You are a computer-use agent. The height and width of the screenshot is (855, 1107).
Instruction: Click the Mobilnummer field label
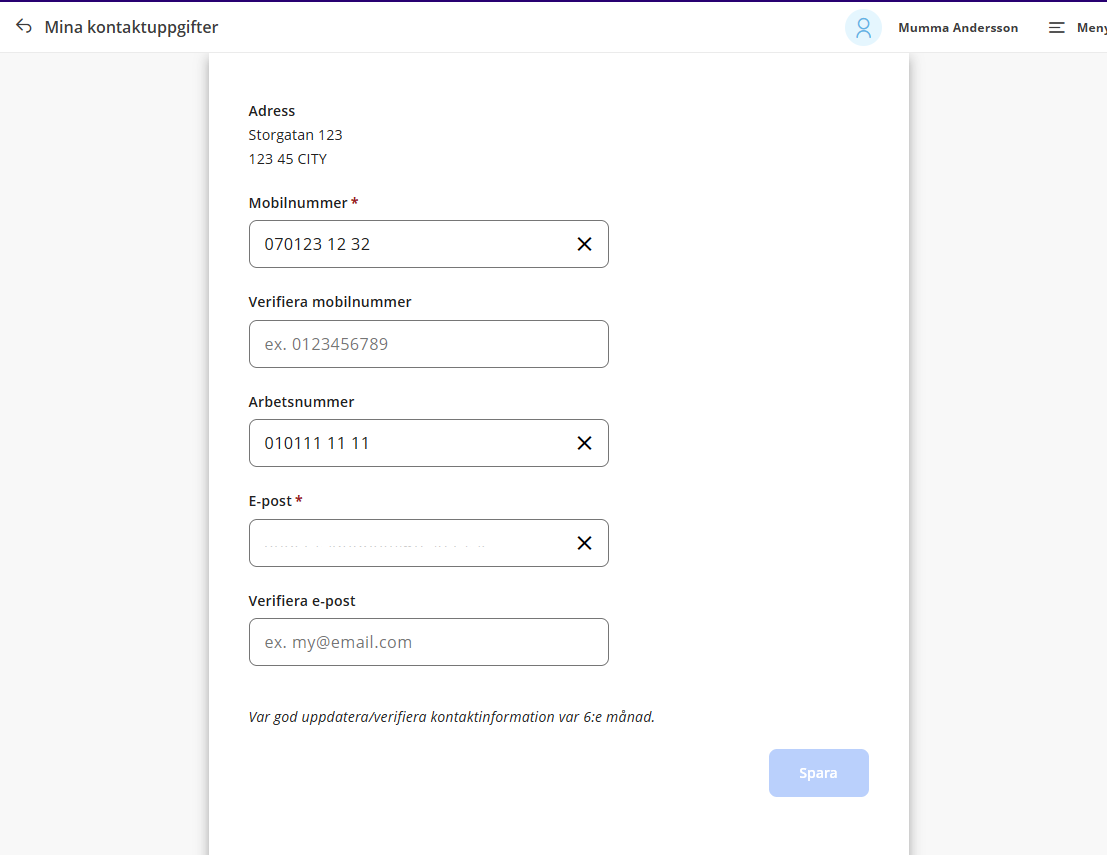297,203
